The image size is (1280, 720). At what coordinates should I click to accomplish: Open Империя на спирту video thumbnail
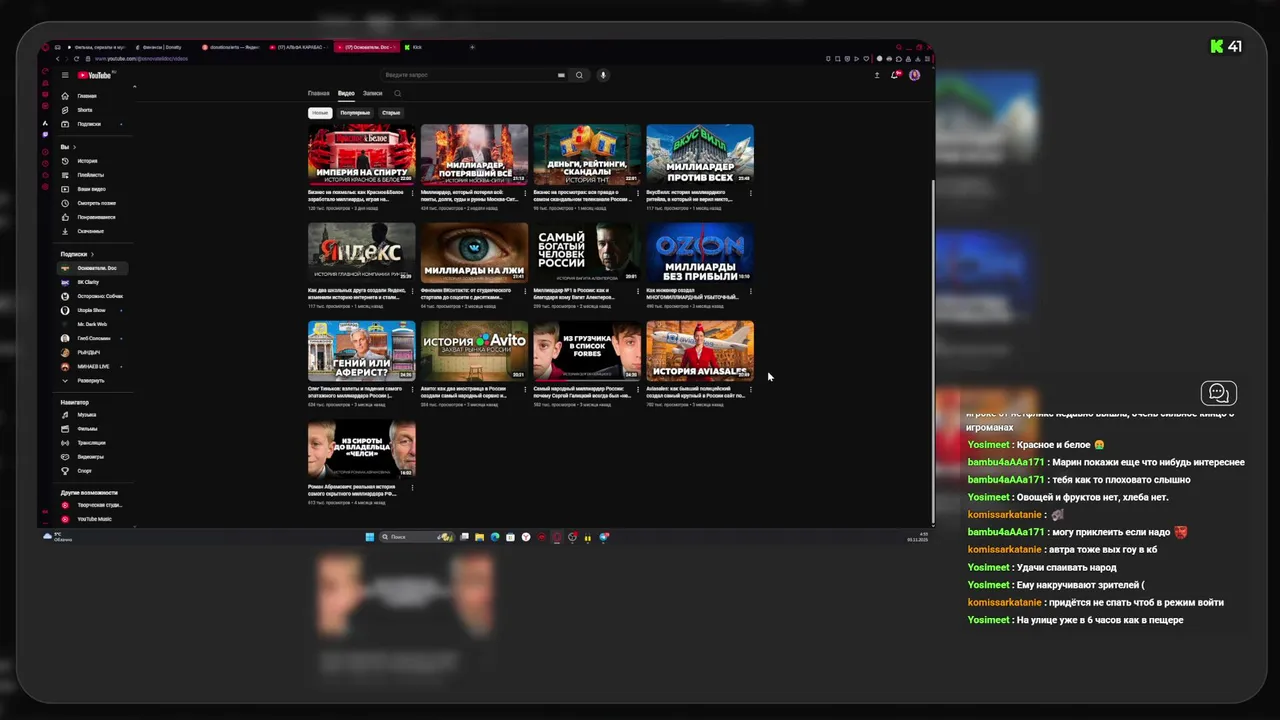click(x=362, y=155)
